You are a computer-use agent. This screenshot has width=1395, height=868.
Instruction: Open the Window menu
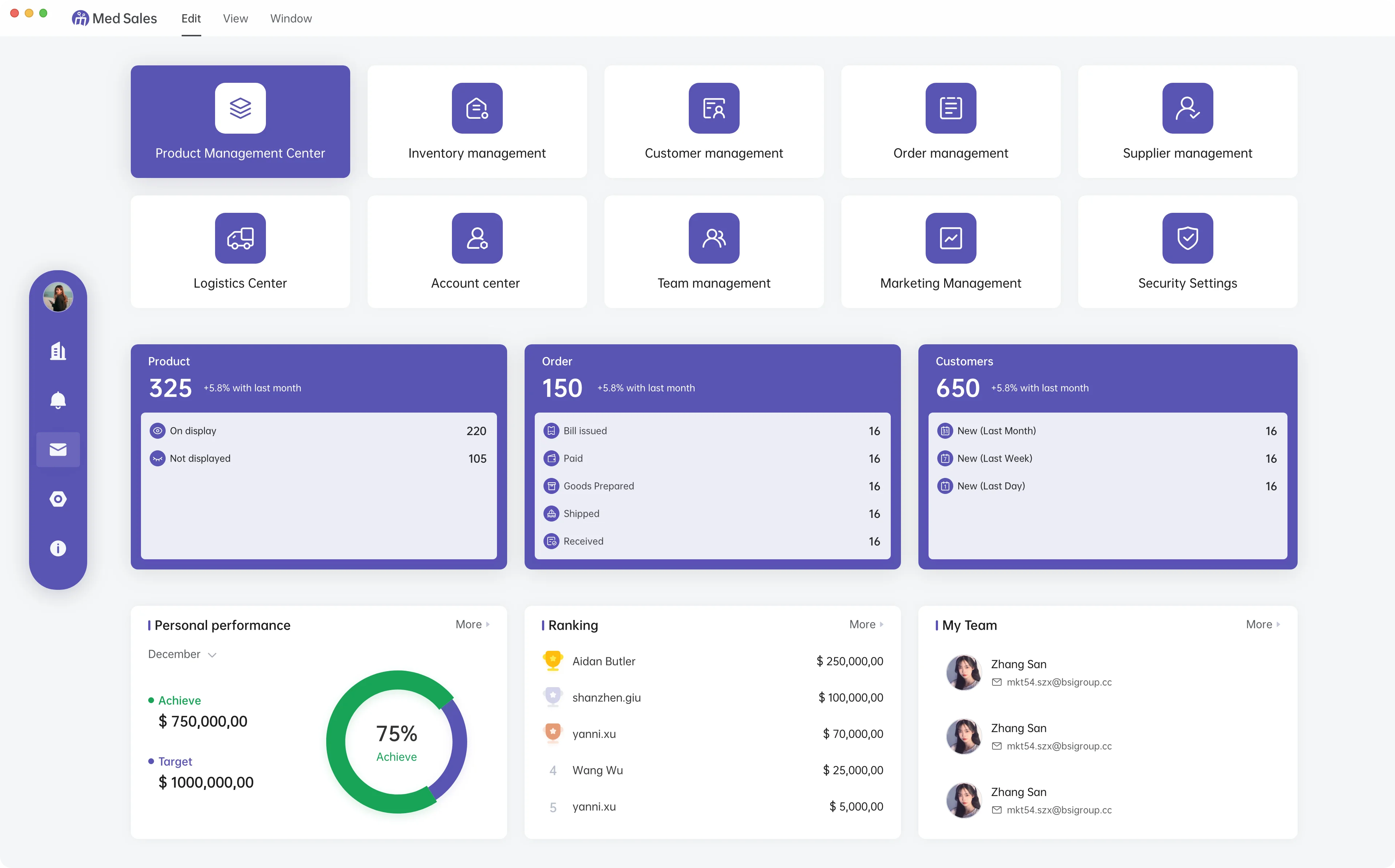coord(291,18)
